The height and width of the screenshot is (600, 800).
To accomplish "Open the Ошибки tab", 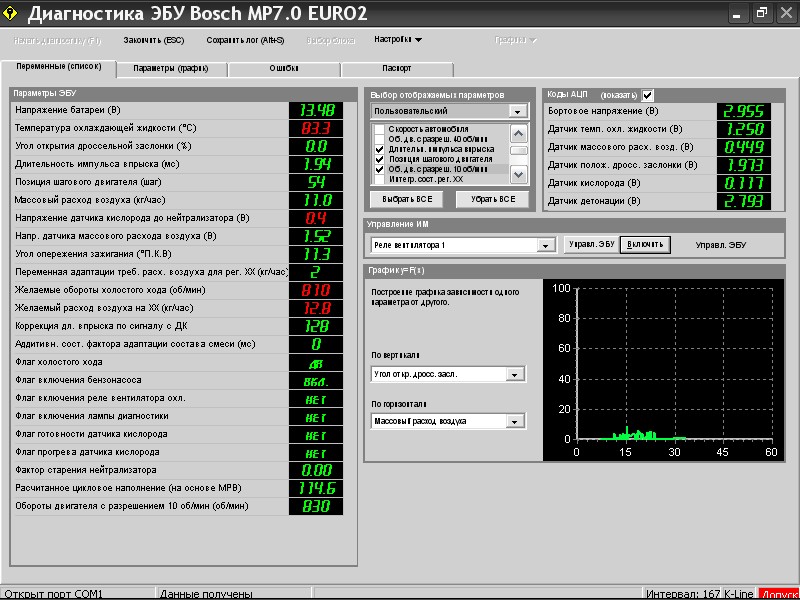I will pyautogui.click(x=284, y=68).
